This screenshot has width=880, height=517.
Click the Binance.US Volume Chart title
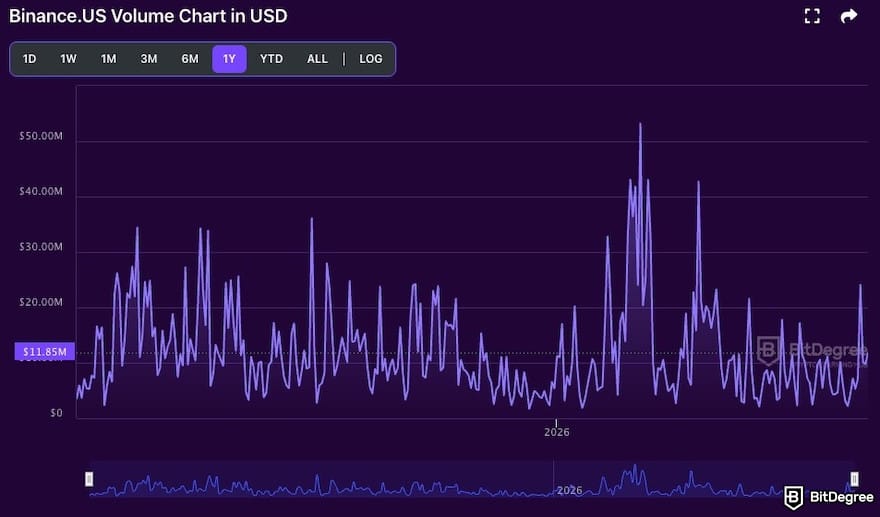148,16
